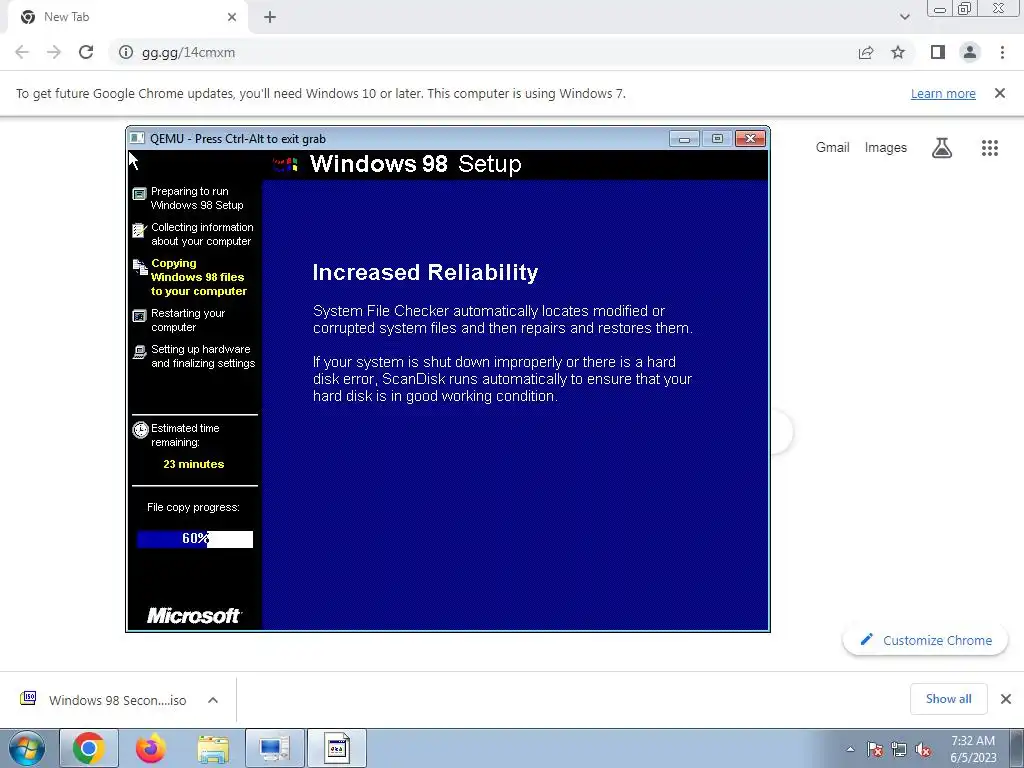Open the Windows Start button

[x=27, y=748]
